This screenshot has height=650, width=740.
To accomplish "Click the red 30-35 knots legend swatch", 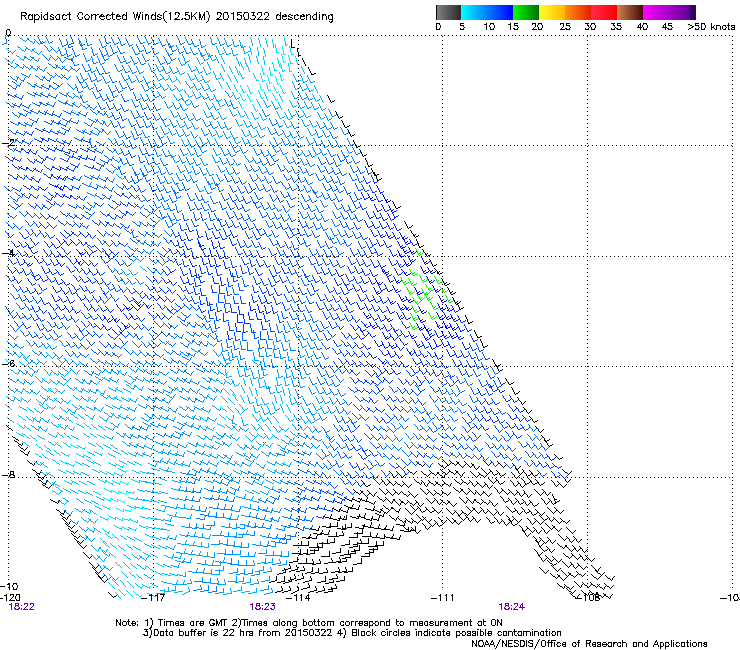I will (604, 12).
